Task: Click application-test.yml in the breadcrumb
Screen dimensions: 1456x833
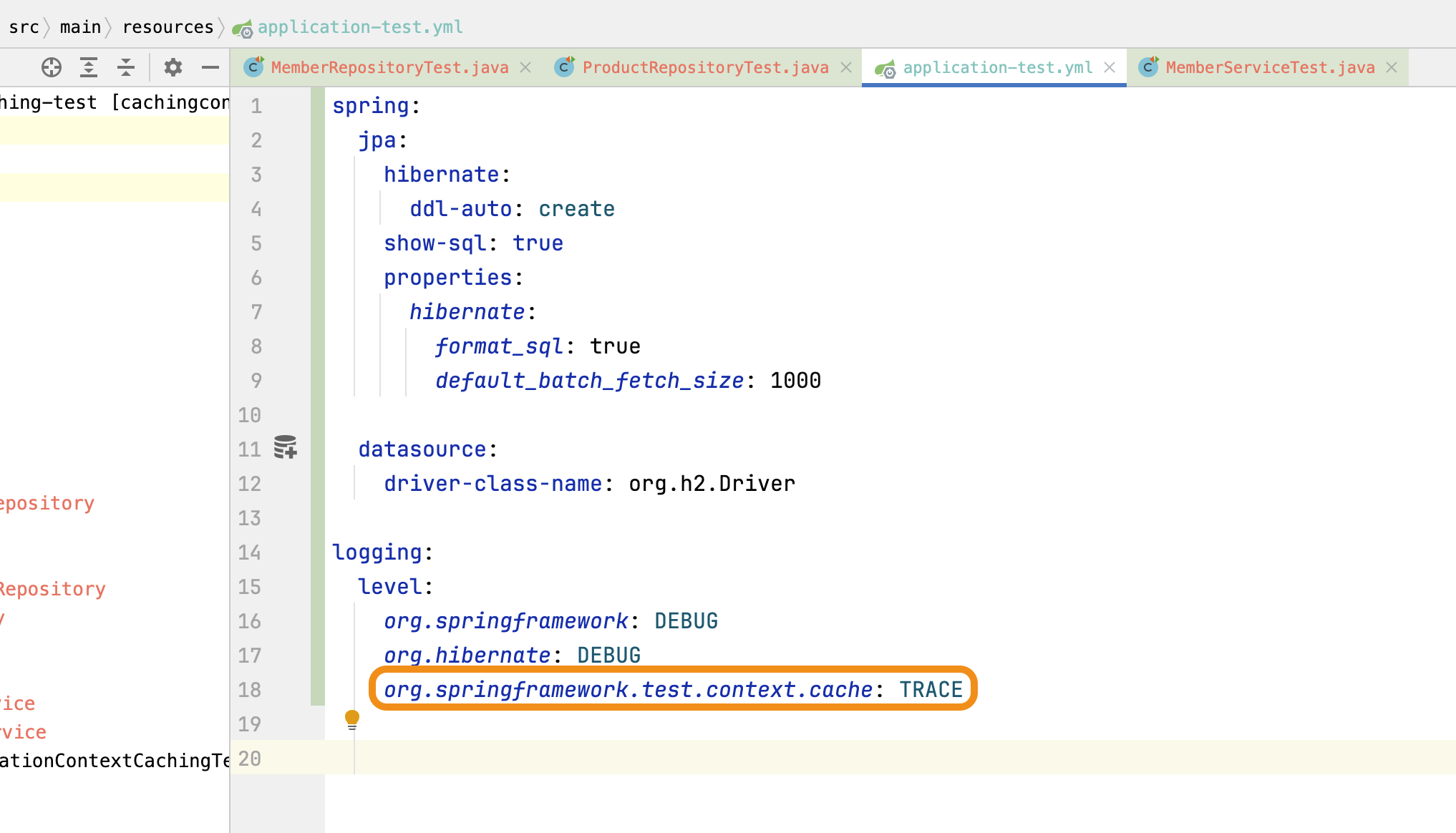Action: (360, 27)
